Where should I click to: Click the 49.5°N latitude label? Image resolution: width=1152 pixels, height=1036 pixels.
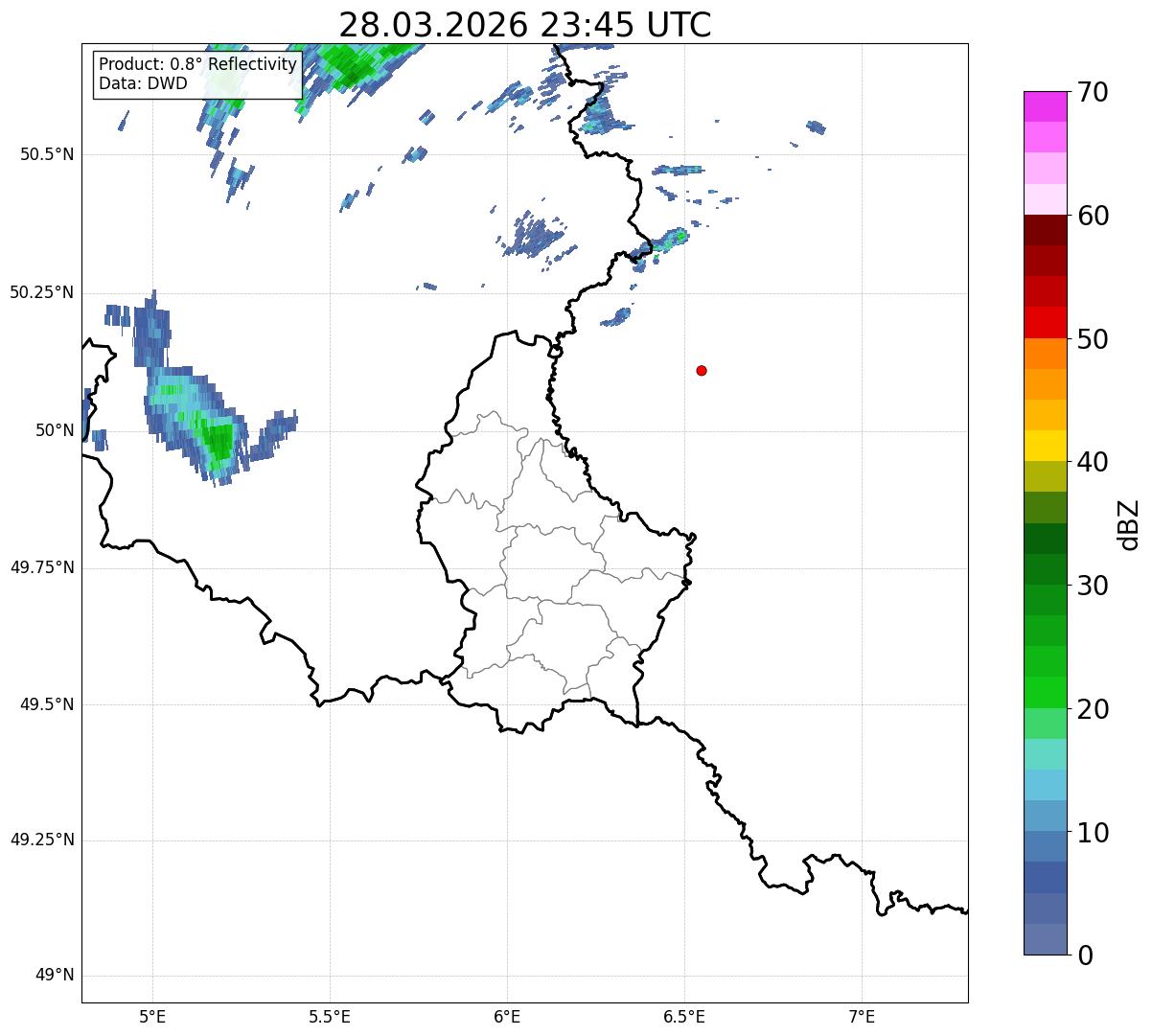(x=47, y=704)
